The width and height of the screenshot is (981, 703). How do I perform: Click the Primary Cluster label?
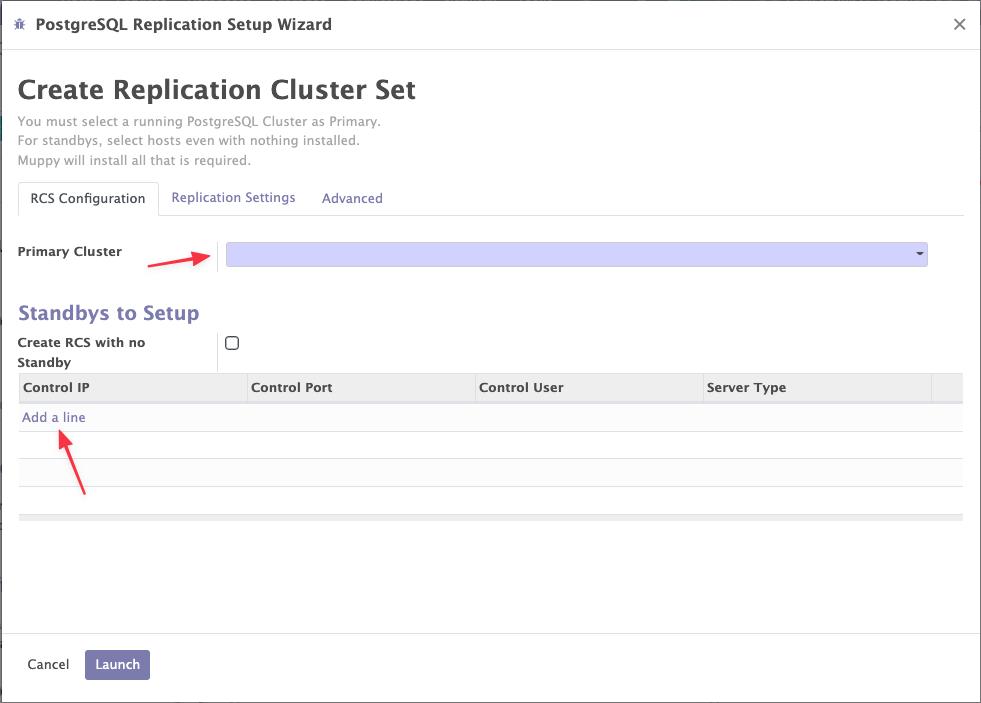(69, 251)
